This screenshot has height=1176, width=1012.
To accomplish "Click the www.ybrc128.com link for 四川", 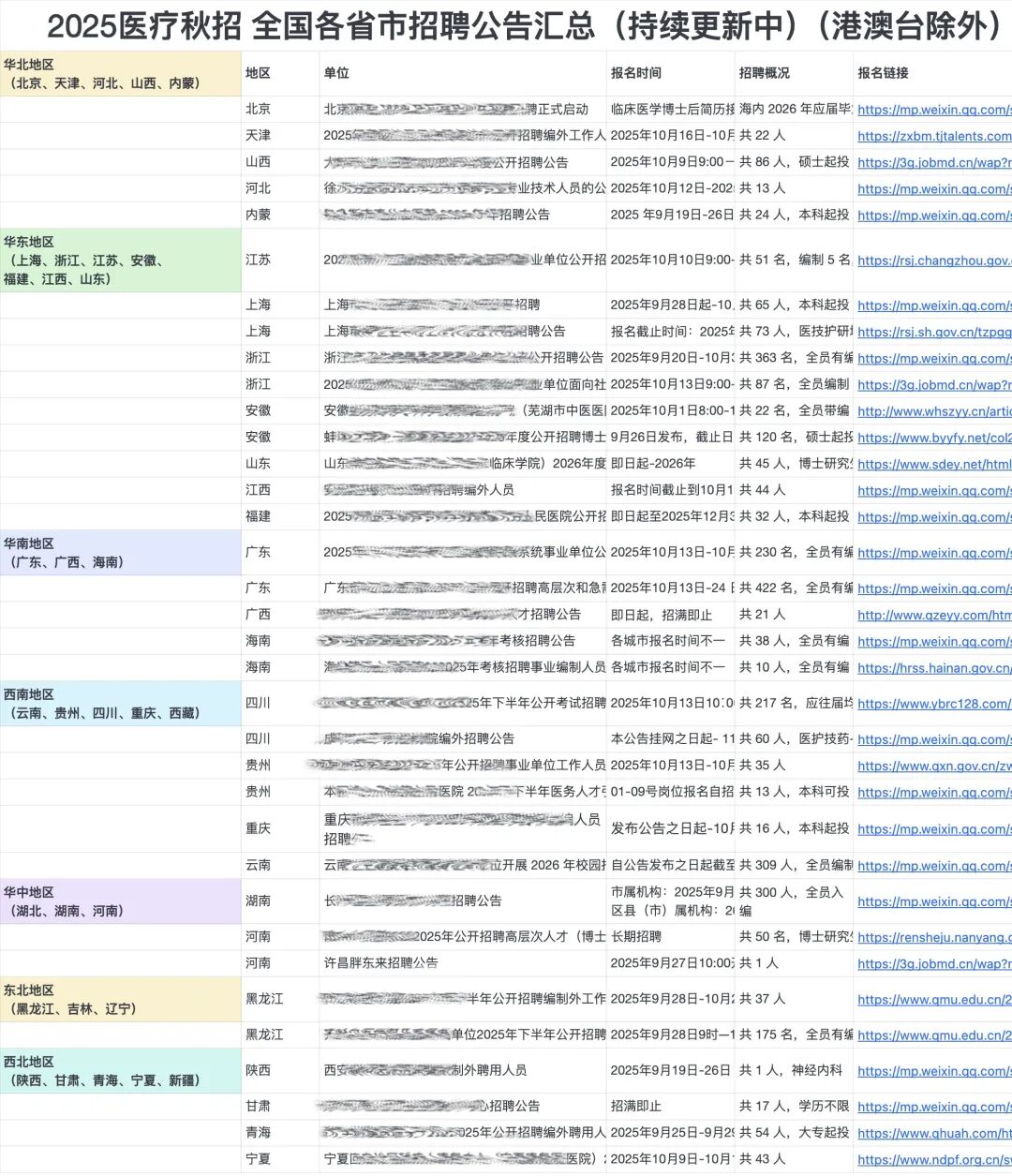I will [933, 704].
